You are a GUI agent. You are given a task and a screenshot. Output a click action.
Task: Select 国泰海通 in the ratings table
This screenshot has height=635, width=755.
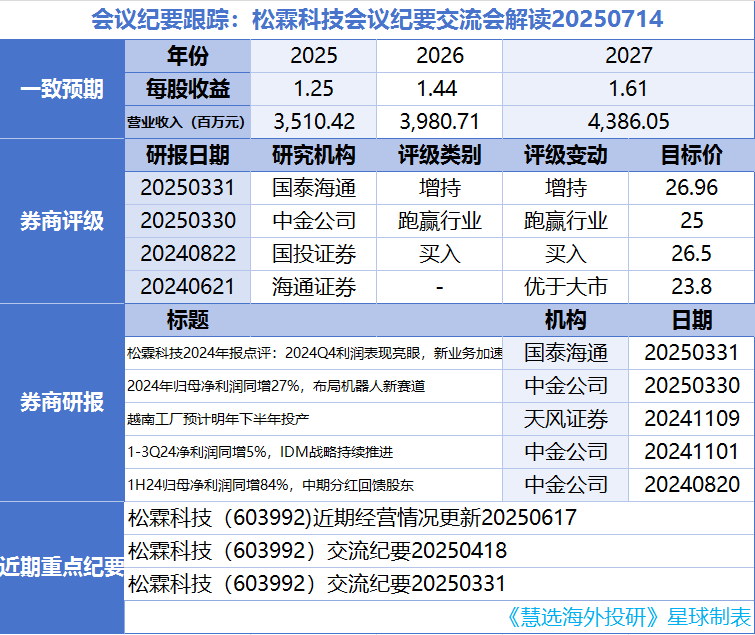(313, 188)
